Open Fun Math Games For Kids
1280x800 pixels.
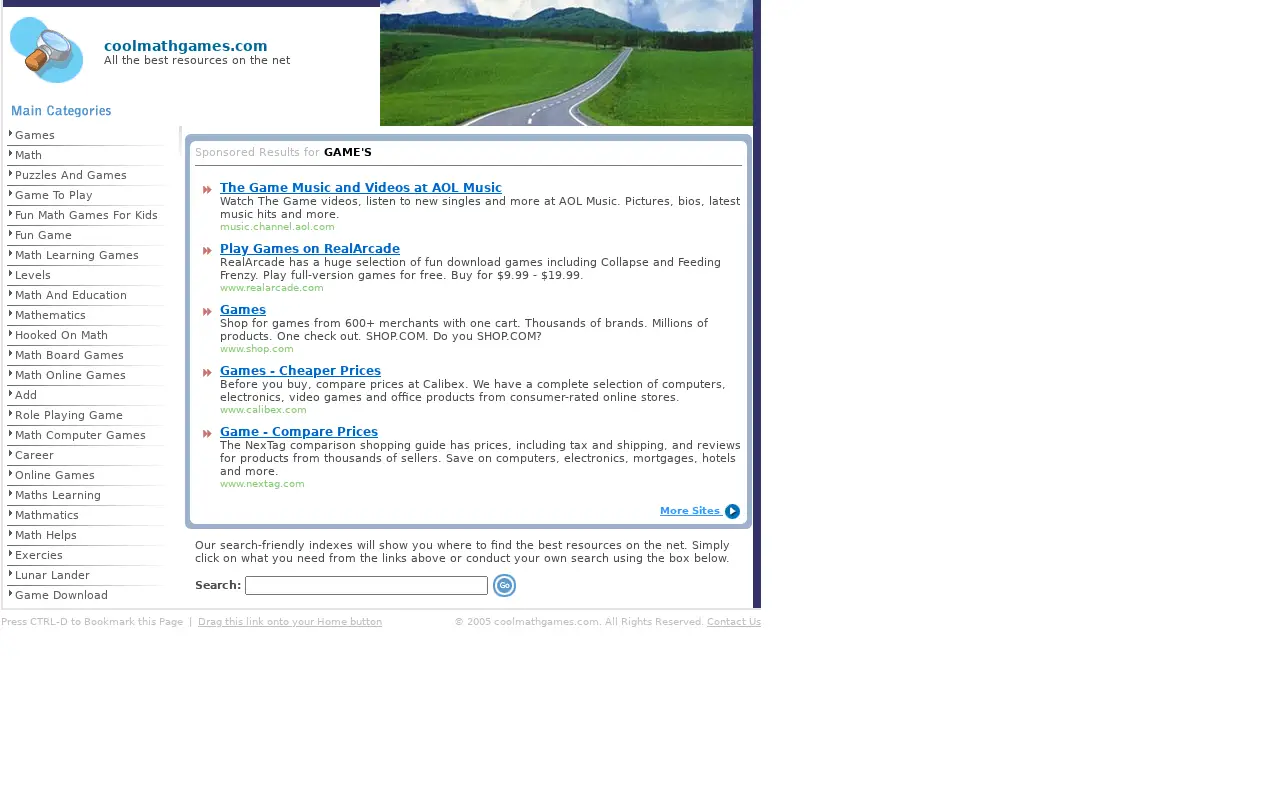click(86, 216)
